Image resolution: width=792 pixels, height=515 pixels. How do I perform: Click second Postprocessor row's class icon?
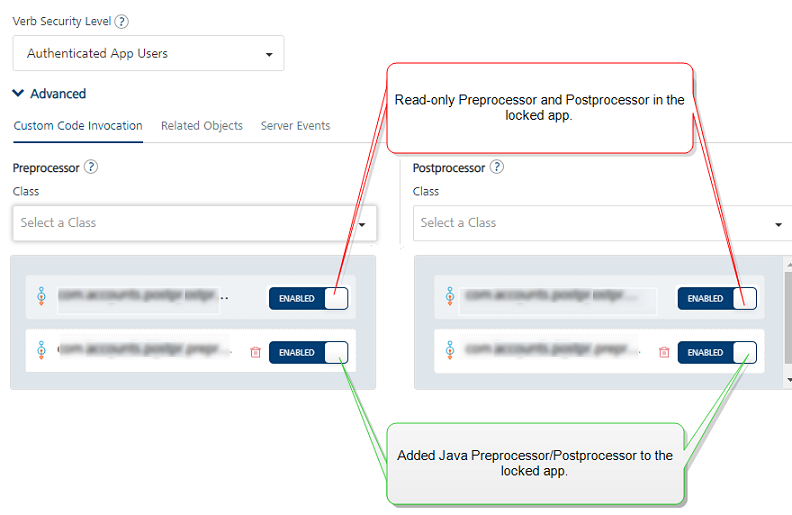tap(450, 351)
